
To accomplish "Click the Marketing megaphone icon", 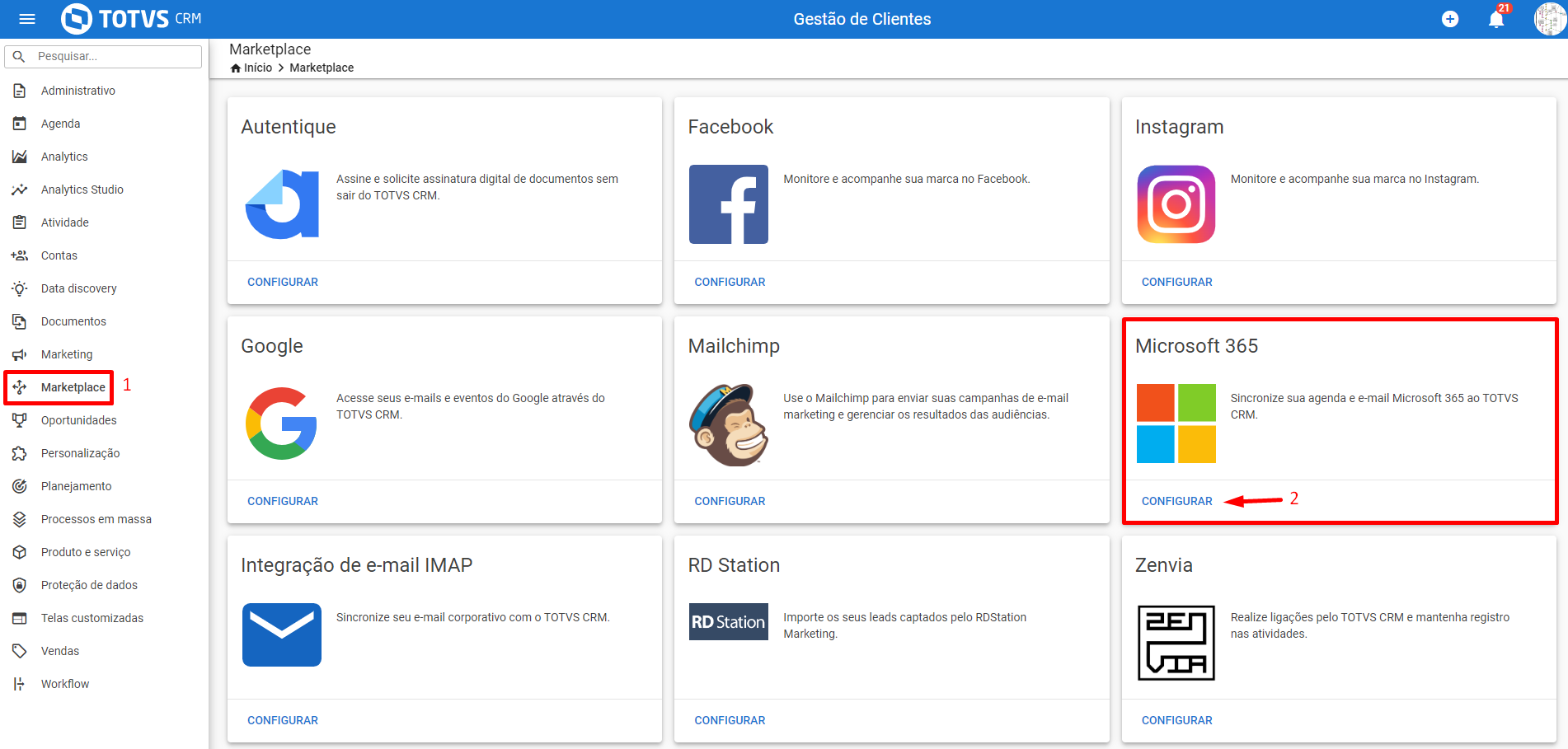I will pos(20,354).
